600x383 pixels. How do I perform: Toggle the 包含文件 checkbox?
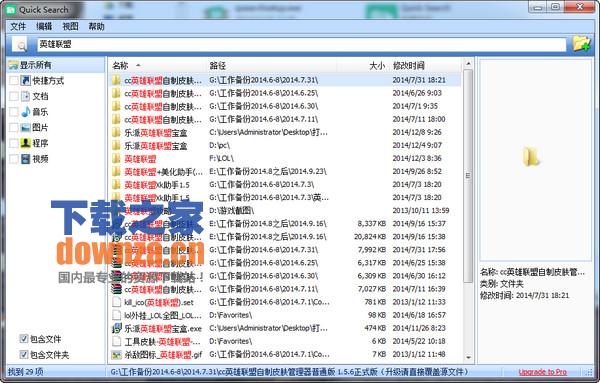click(23, 339)
